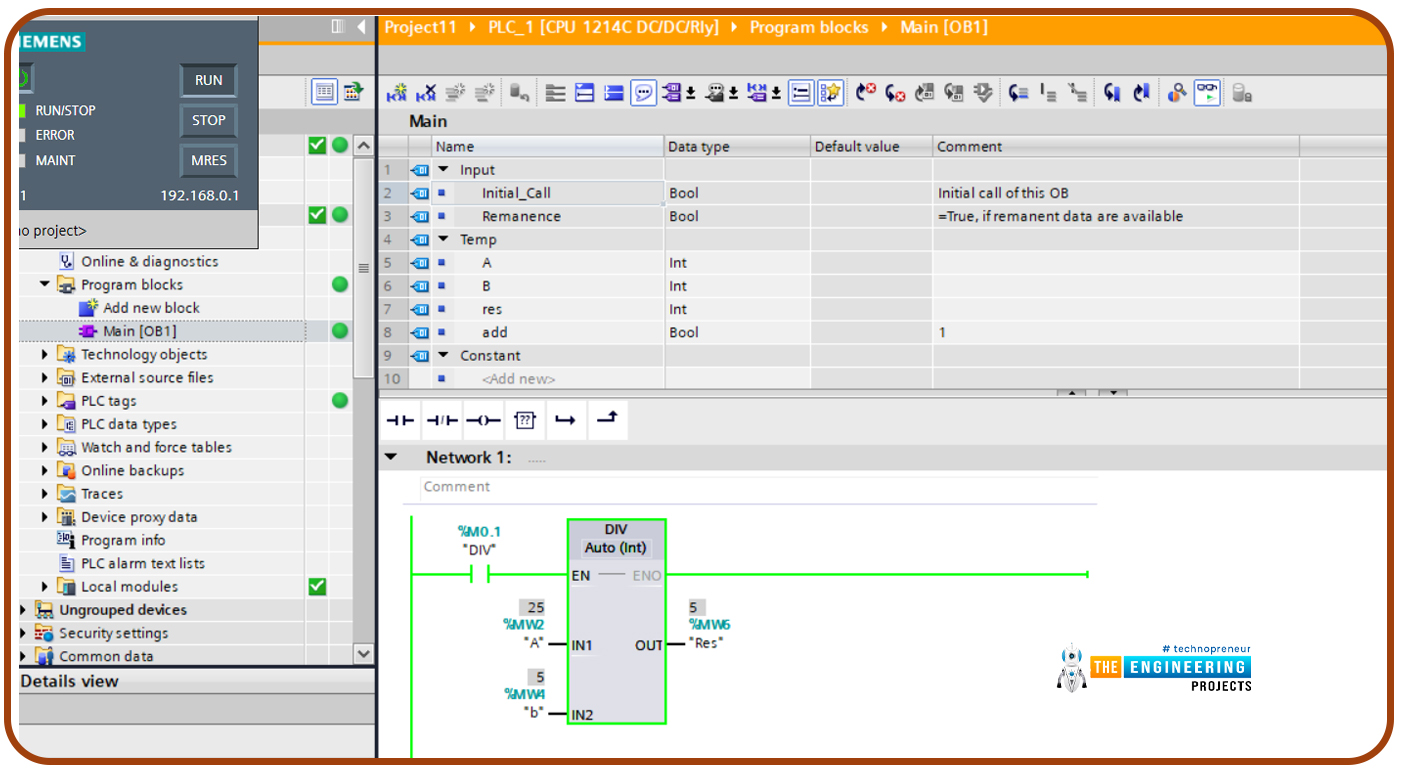Click PLC_1 in the breadcrumb path
Image resolution: width=1406 pixels, height=771 pixels.
pos(603,27)
